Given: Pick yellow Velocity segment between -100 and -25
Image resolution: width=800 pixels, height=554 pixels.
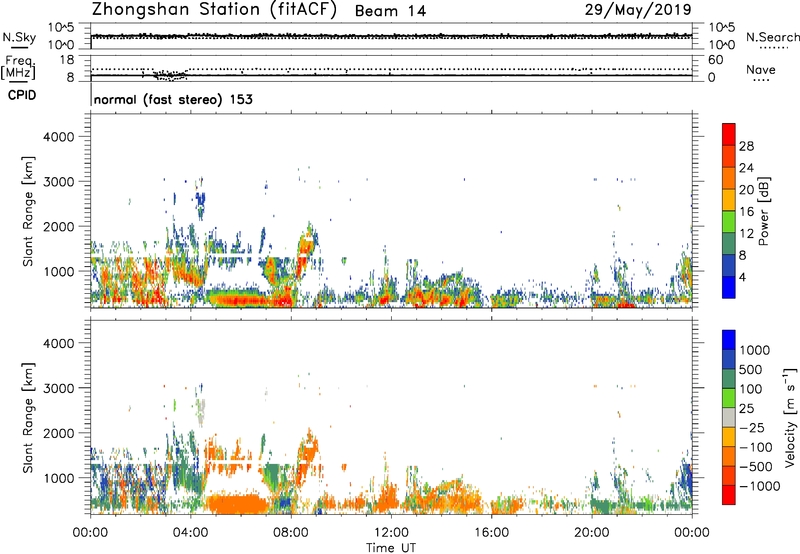Looking at the screenshot, I should click(729, 437).
